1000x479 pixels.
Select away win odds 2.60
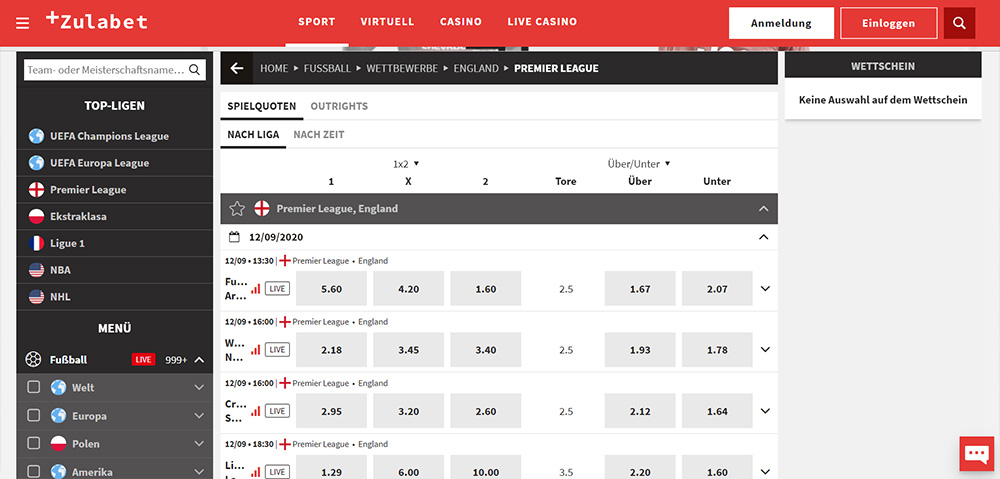click(x=485, y=411)
